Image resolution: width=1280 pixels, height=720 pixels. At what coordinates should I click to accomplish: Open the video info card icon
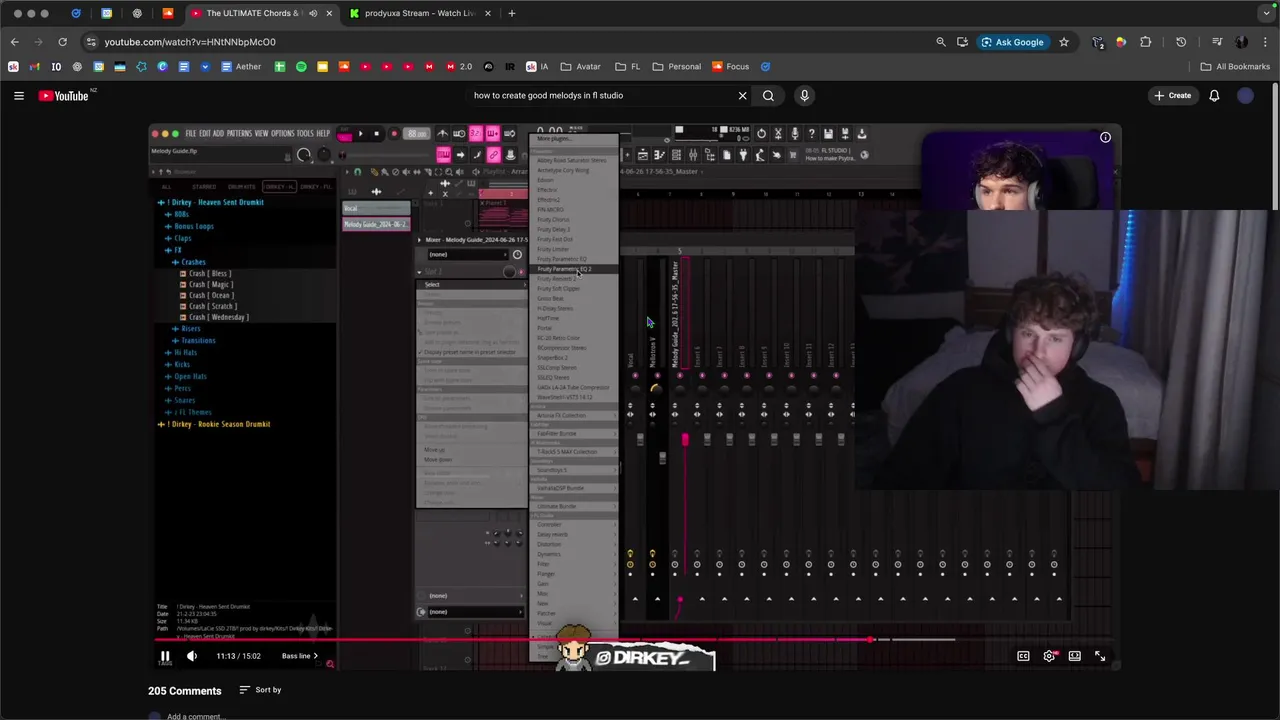1105,137
